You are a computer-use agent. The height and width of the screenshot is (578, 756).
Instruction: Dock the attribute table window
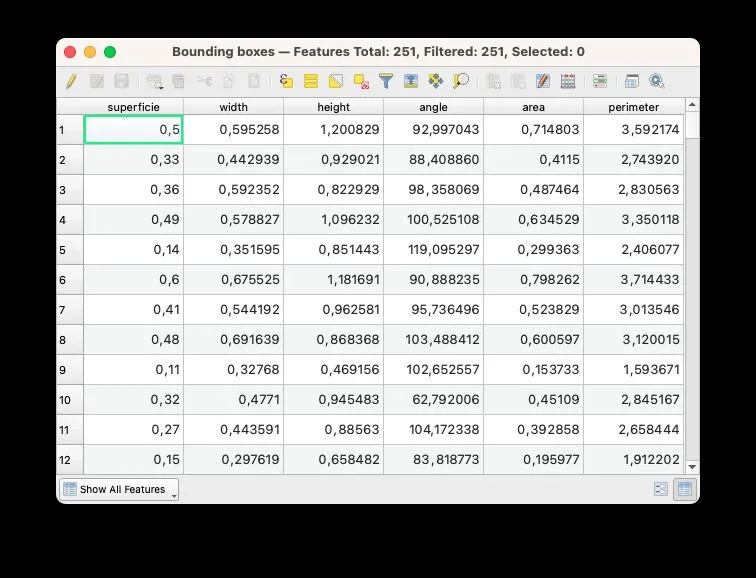(x=632, y=81)
